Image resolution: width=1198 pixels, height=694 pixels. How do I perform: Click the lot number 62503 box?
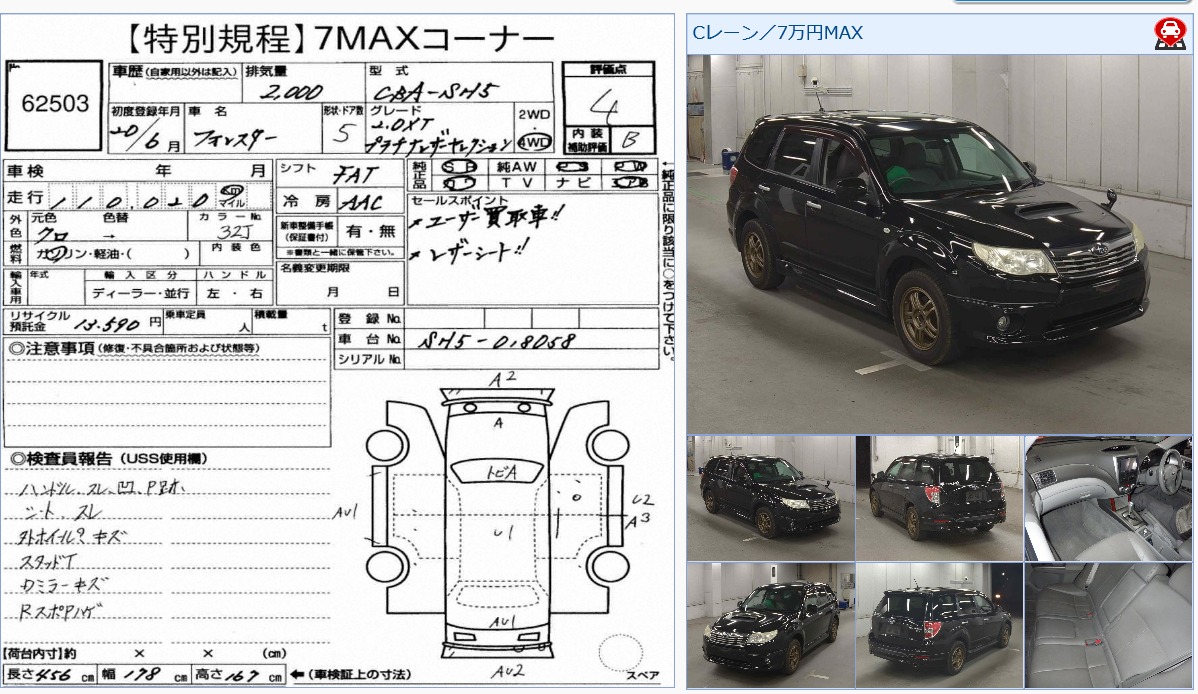click(54, 105)
